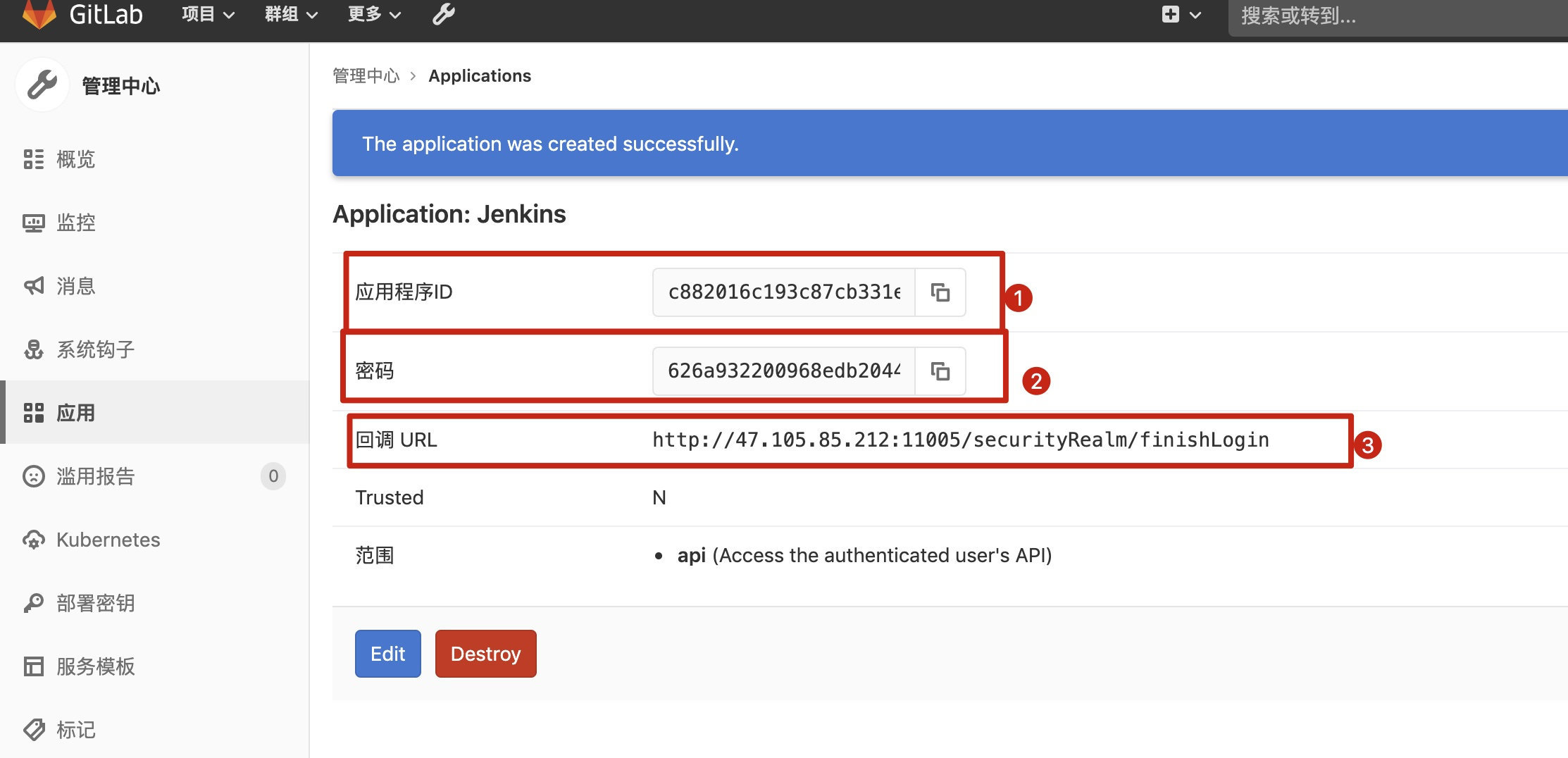Click the GitLab fox logo
This screenshot has height=758, width=1568.
(39, 13)
